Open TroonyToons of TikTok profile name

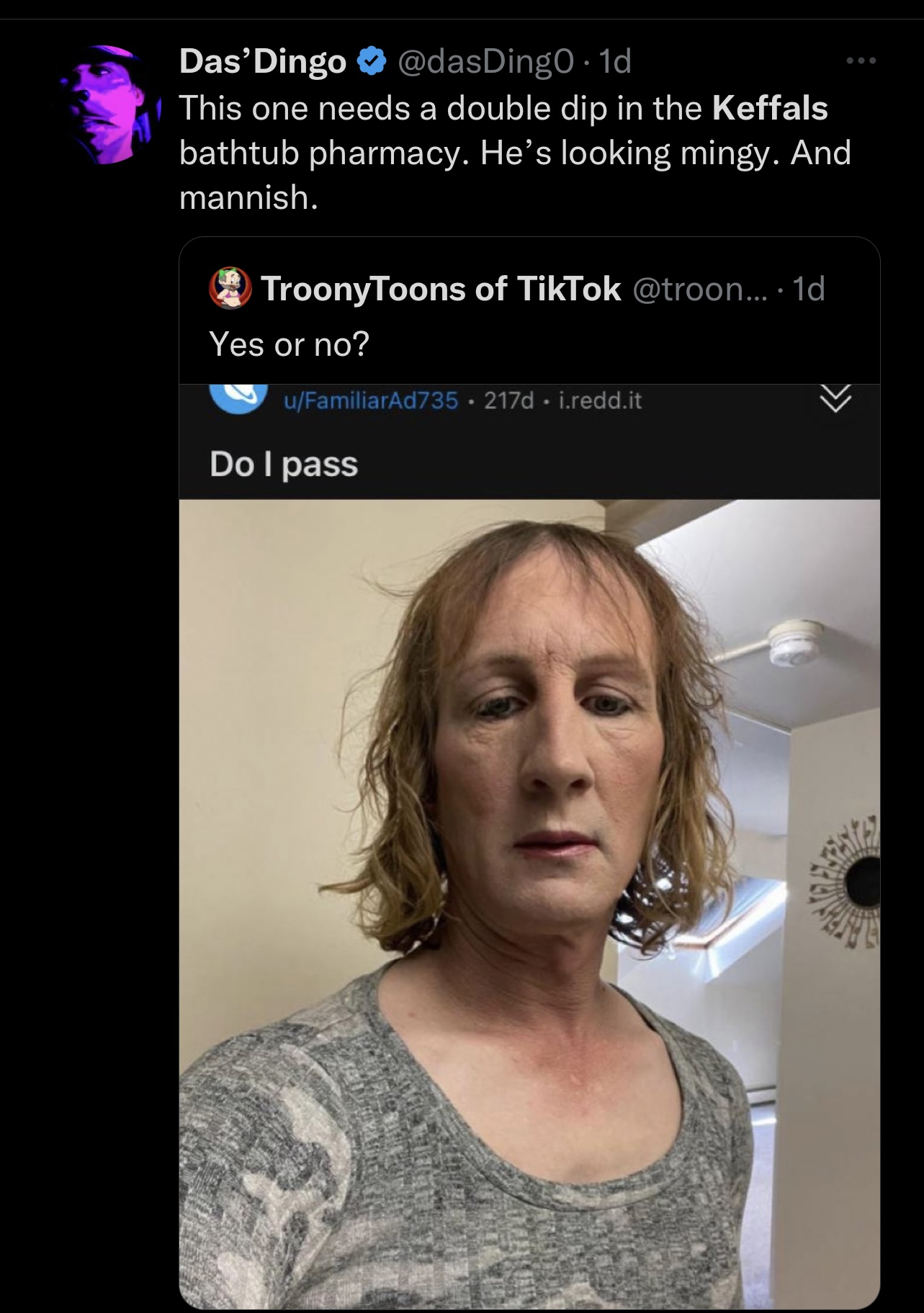[441, 289]
